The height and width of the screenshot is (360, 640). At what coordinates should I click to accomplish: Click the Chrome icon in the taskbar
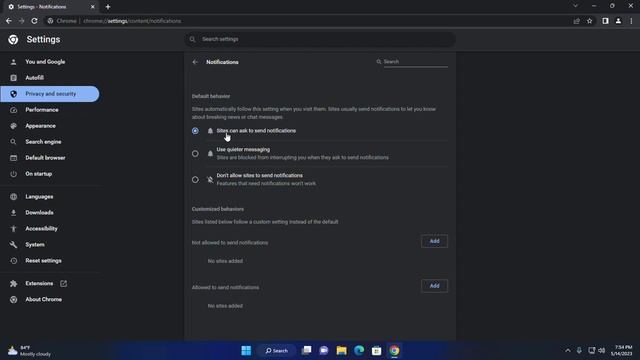coord(394,351)
